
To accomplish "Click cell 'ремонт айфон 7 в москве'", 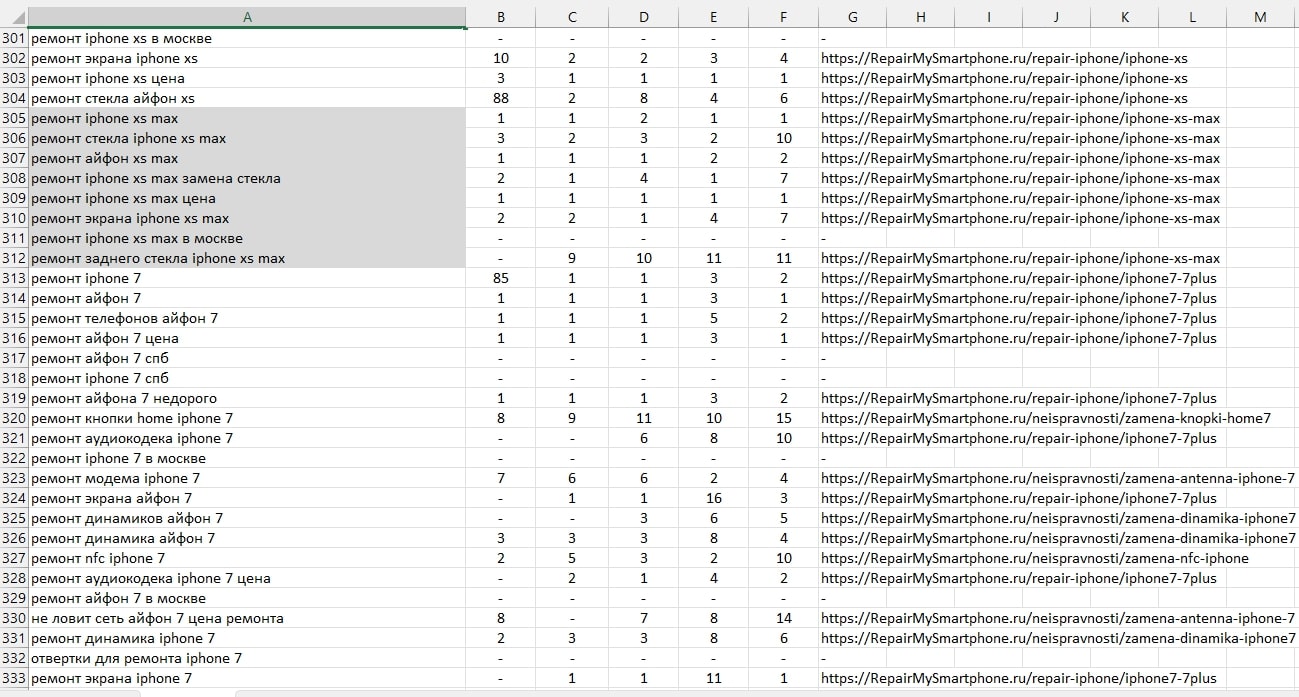I will (248, 598).
